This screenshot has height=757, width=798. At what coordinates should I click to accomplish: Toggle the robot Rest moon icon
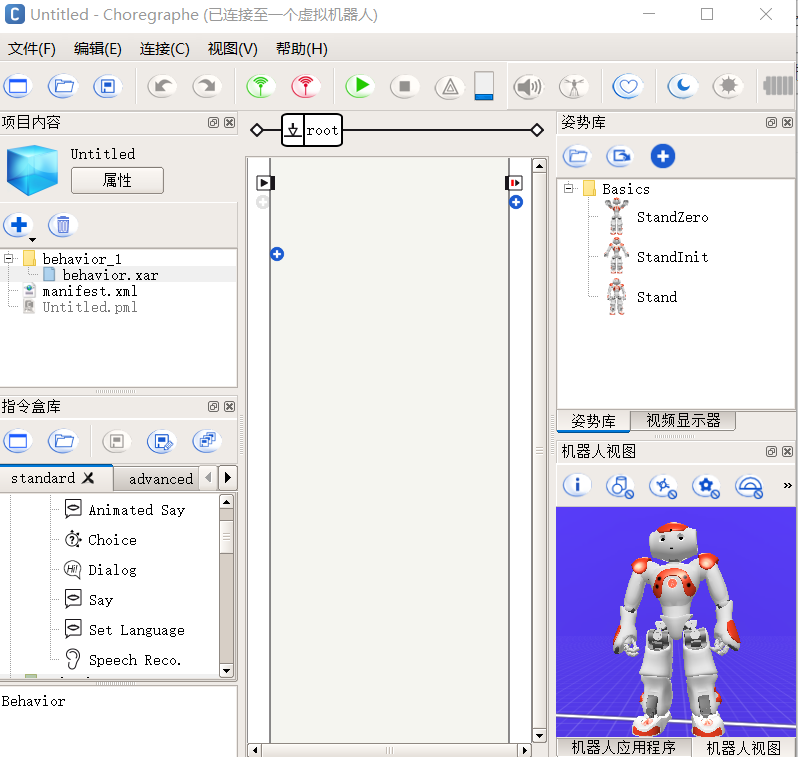683,87
